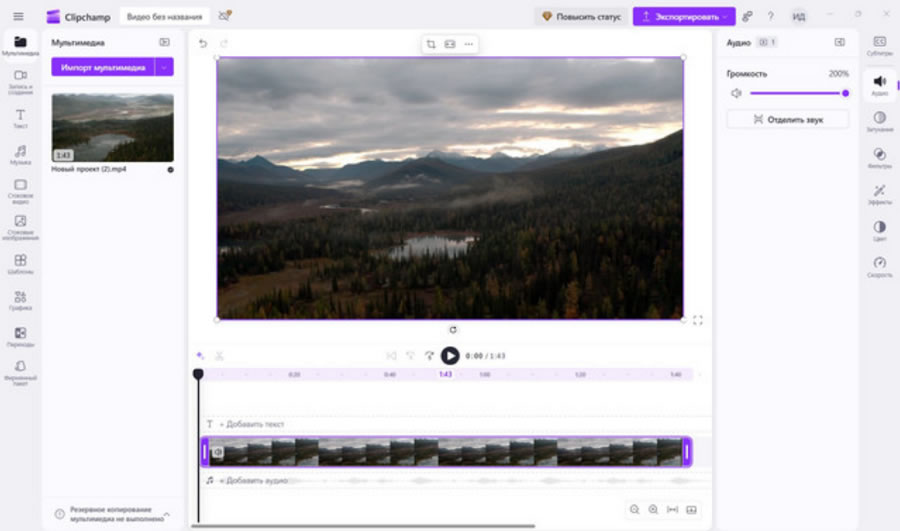Open the stock images sidebar tab
This screenshot has width=900, height=531.
pos(20,228)
